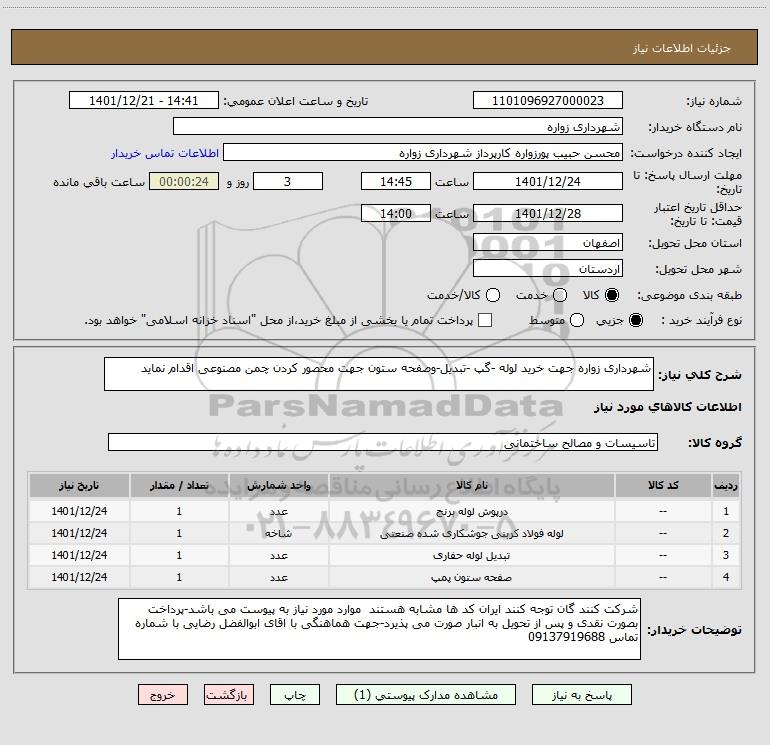Click the تاریخ نیاز column header
Image resolution: width=770 pixels, height=745 pixels.
click(79, 485)
